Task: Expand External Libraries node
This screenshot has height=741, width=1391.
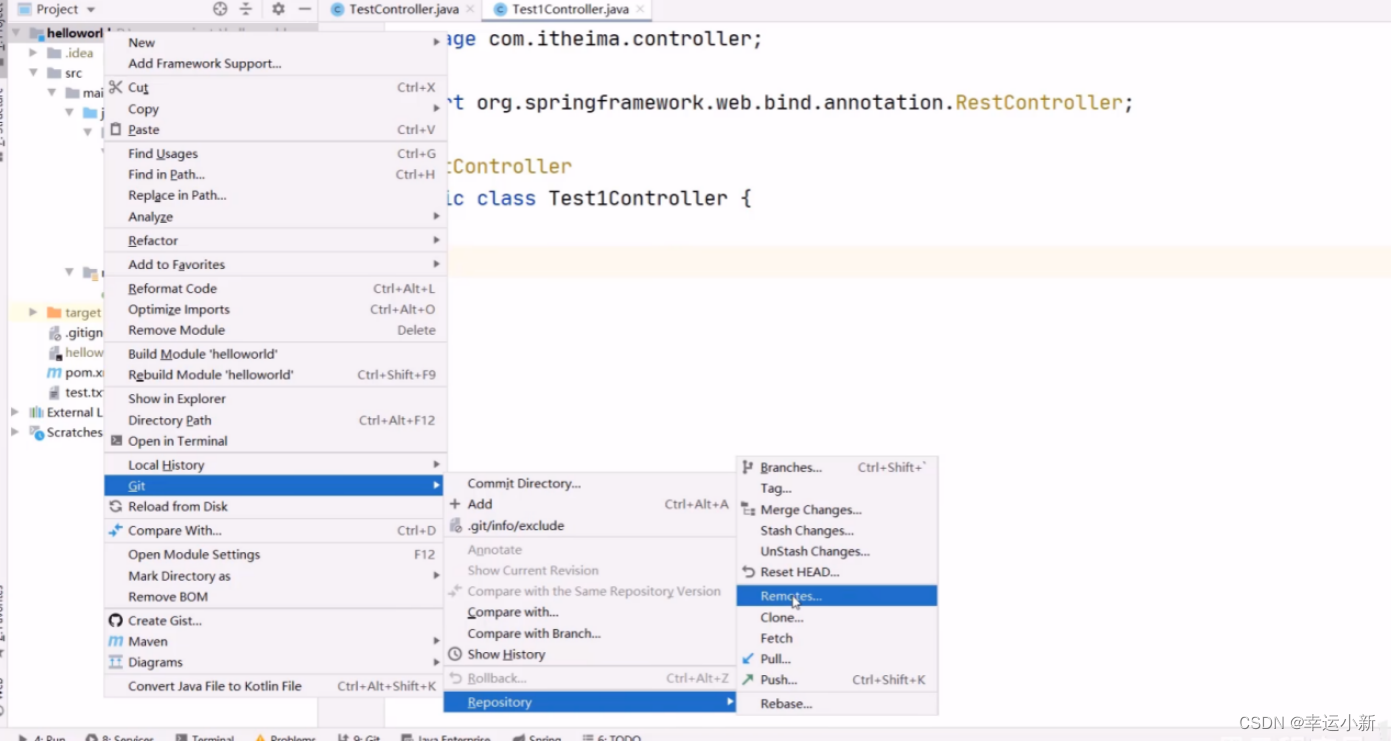Action: pos(15,412)
